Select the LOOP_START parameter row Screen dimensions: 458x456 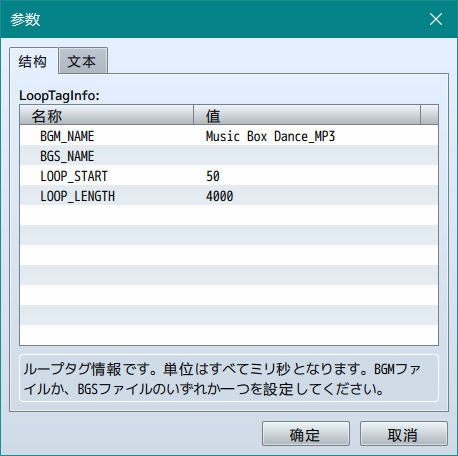(229, 175)
